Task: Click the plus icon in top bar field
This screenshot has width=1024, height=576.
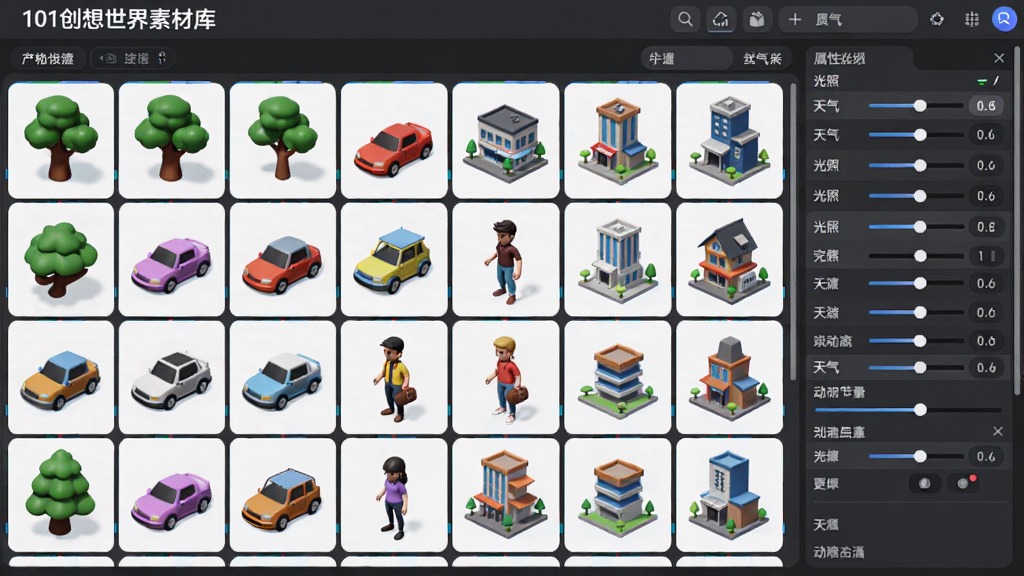Action: point(795,20)
